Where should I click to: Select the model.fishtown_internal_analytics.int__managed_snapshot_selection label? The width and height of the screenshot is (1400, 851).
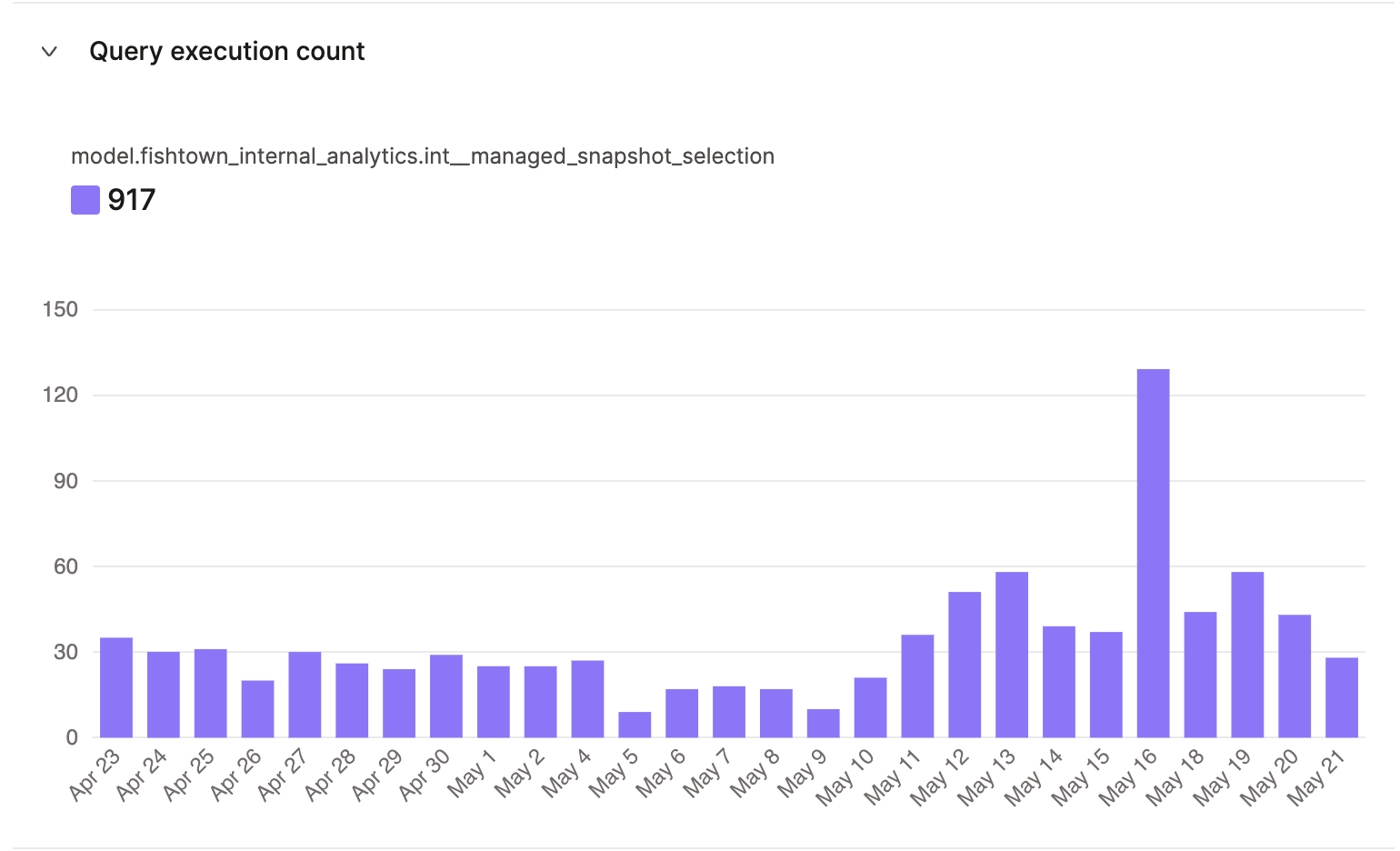point(423,155)
